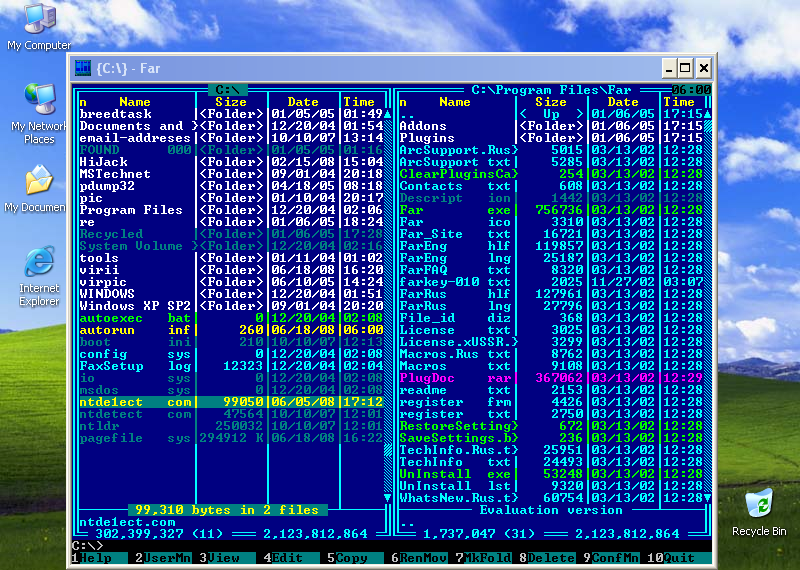This screenshot has height=570, width=800.
Task: Select the PlugDoc rar archive
Action: click(551, 378)
